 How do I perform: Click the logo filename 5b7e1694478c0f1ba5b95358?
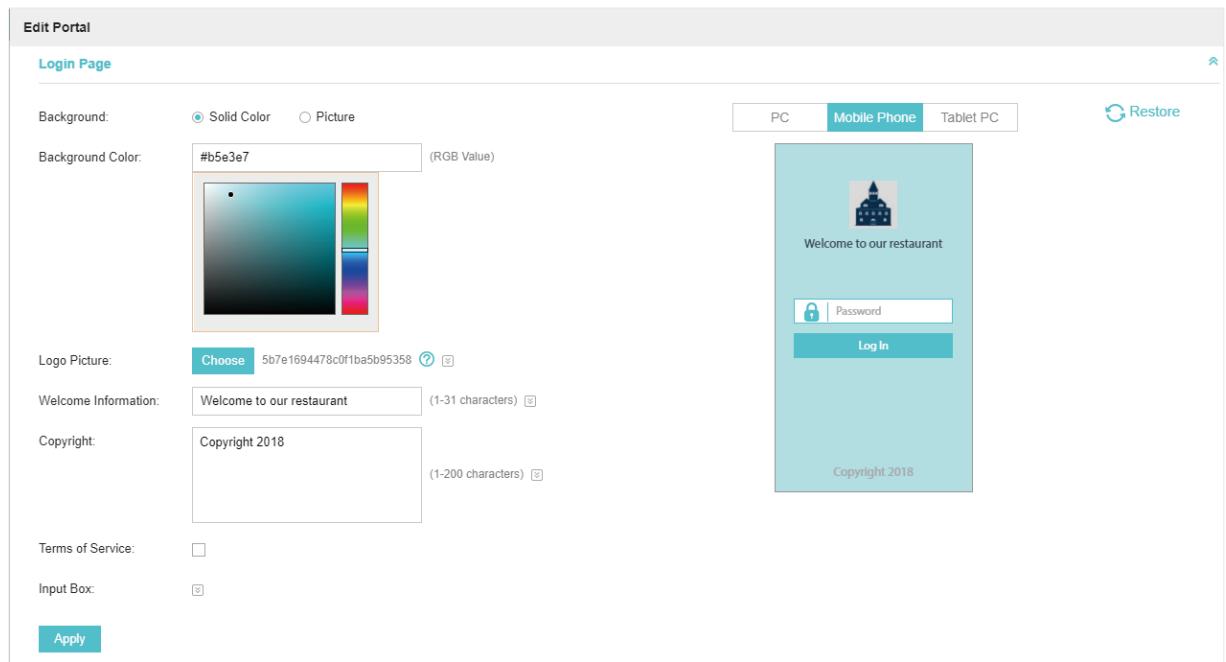point(337,360)
